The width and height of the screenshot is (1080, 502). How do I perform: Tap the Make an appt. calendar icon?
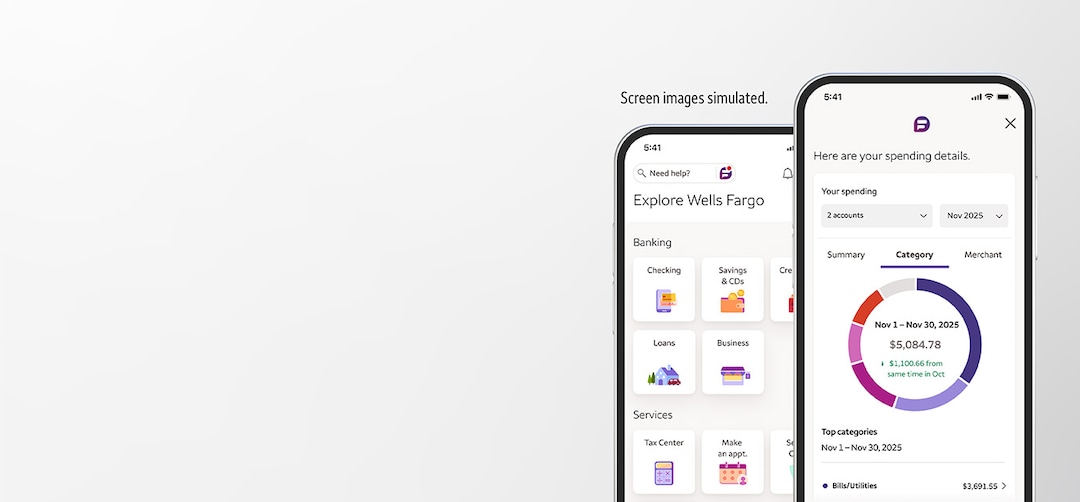733,473
